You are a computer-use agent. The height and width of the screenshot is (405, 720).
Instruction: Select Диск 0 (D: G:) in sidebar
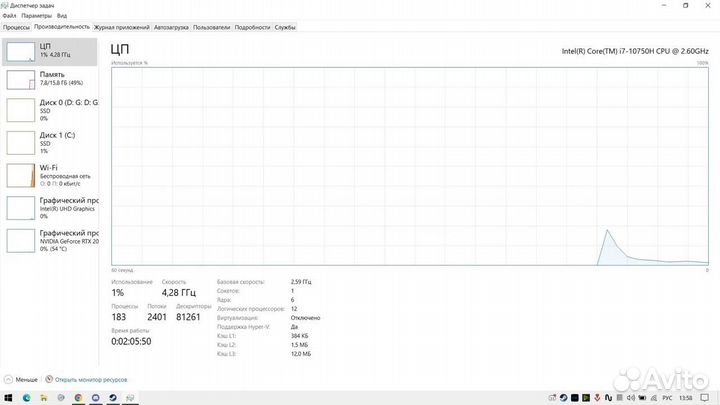tap(50, 110)
